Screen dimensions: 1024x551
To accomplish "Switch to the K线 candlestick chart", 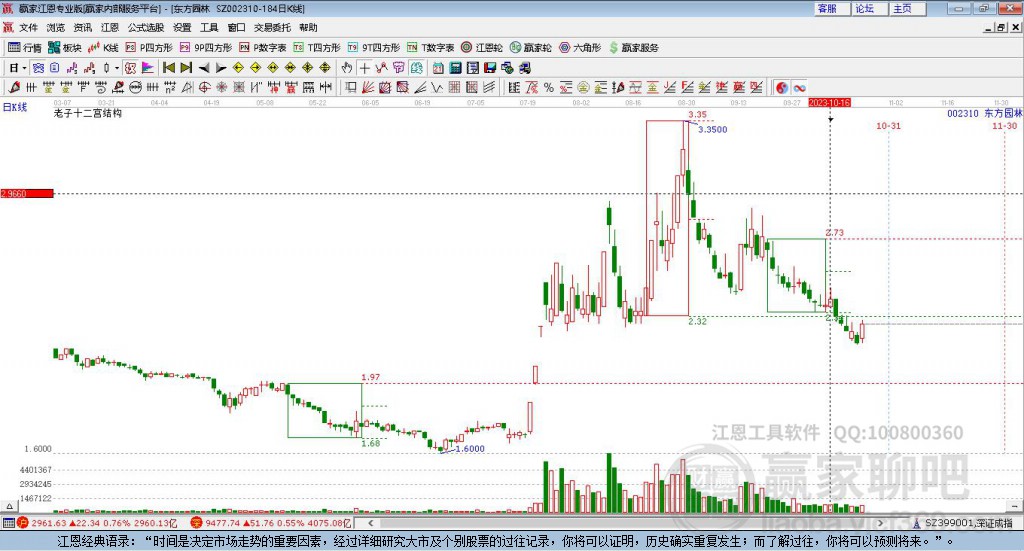I will click(103, 48).
